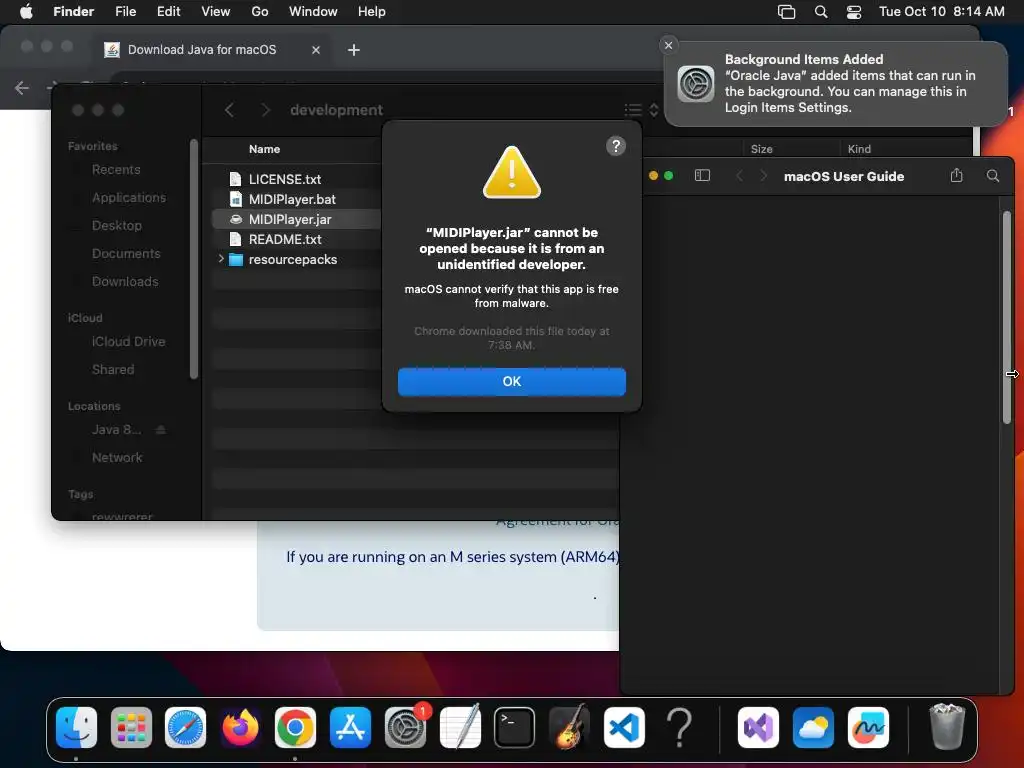This screenshot has width=1024, height=768.
Task: Open Google Chrome from the Dock
Action: [x=295, y=727]
